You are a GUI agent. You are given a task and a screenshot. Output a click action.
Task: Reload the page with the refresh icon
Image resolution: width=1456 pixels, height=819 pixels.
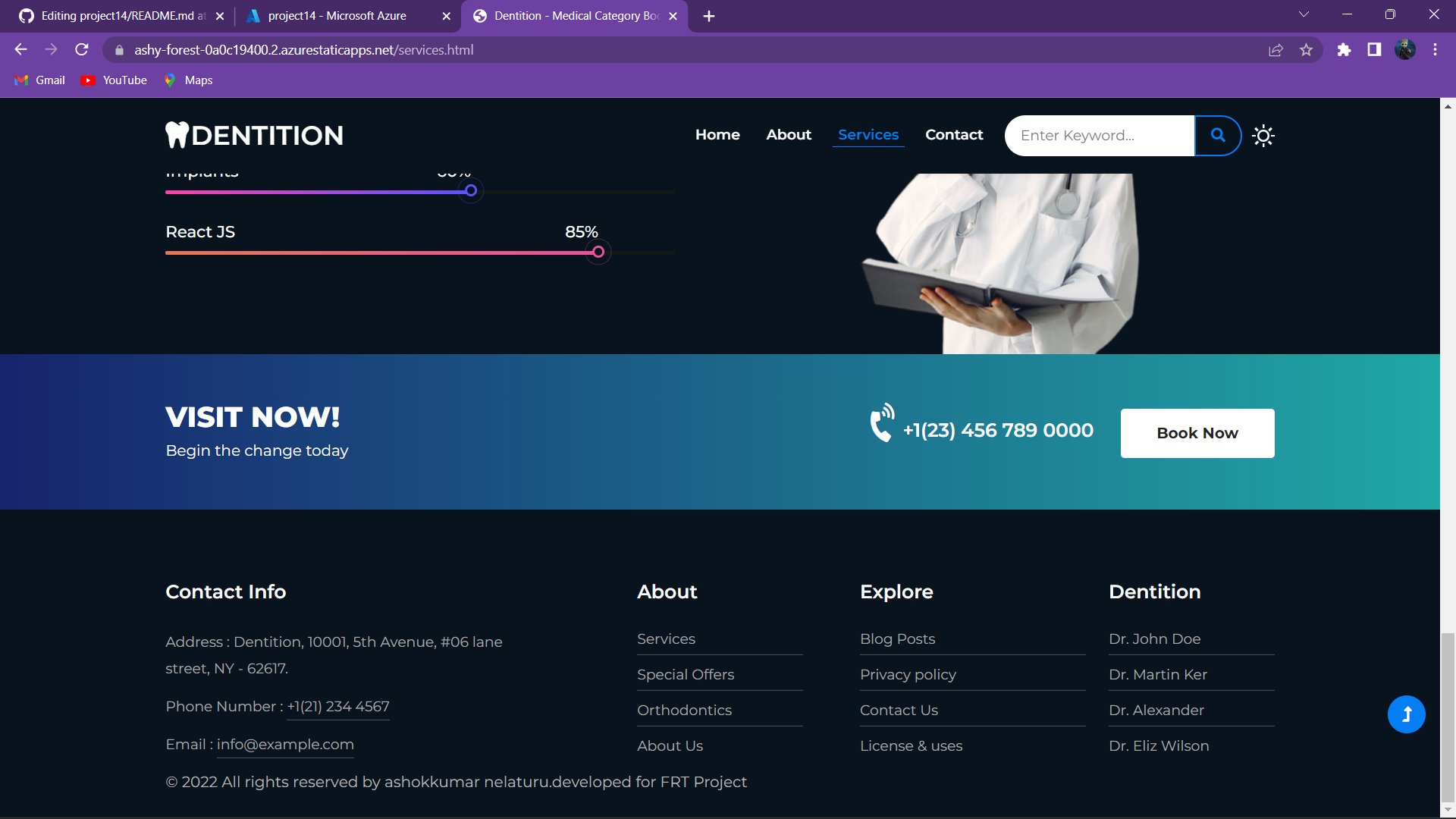click(81, 49)
